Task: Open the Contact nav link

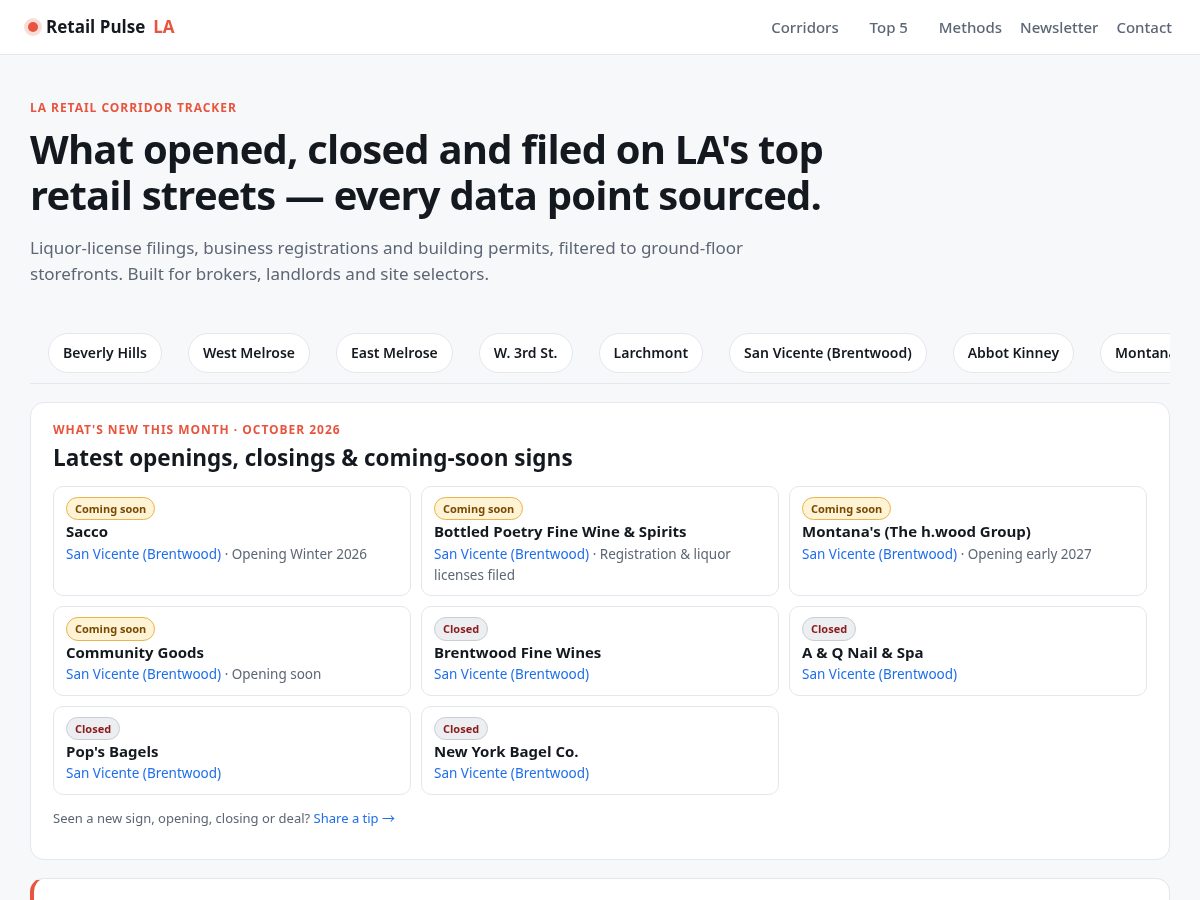Action: tap(1144, 27)
